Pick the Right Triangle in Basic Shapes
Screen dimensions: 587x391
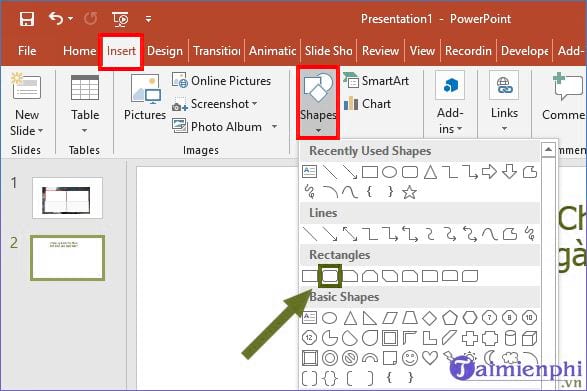pos(369,318)
